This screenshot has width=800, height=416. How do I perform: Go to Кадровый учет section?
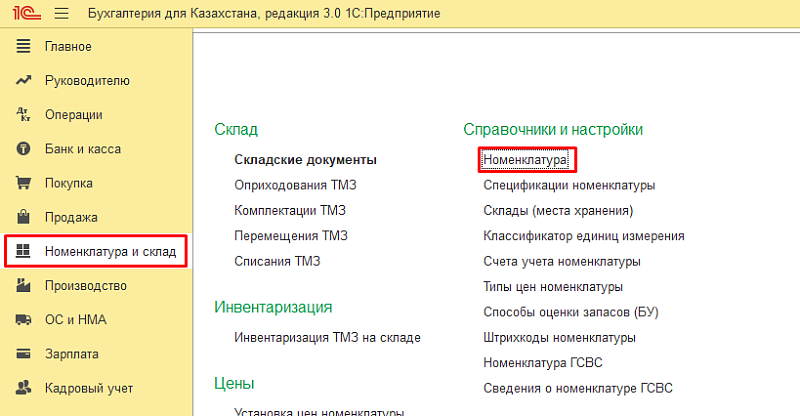(88, 388)
